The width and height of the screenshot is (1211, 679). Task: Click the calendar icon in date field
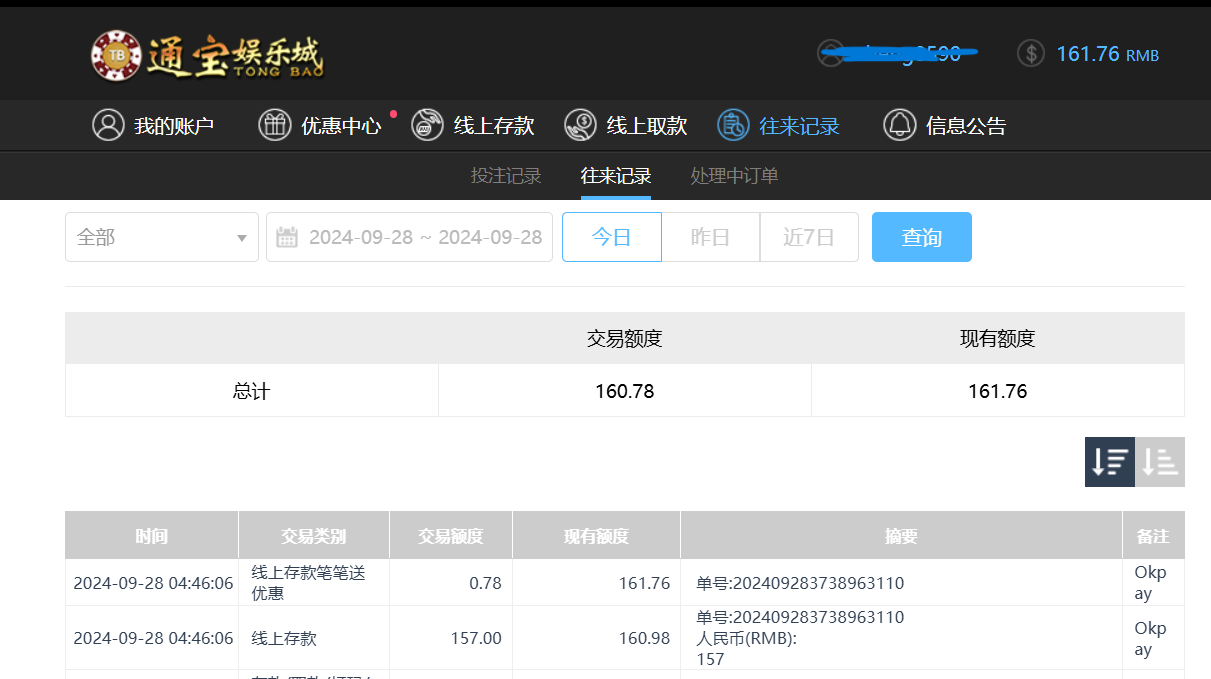pyautogui.click(x=287, y=237)
